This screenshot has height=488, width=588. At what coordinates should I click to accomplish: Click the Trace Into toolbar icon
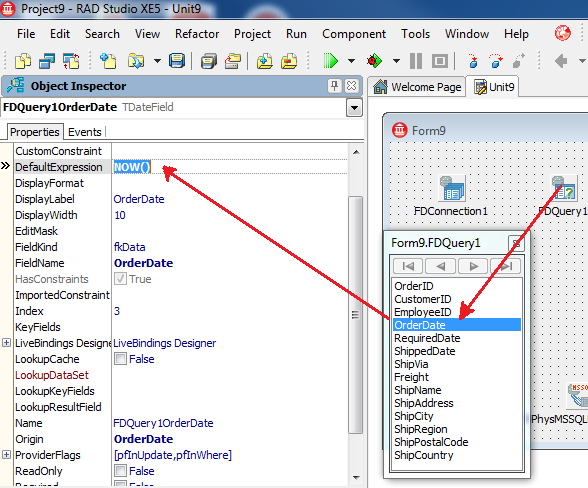tap(473, 61)
